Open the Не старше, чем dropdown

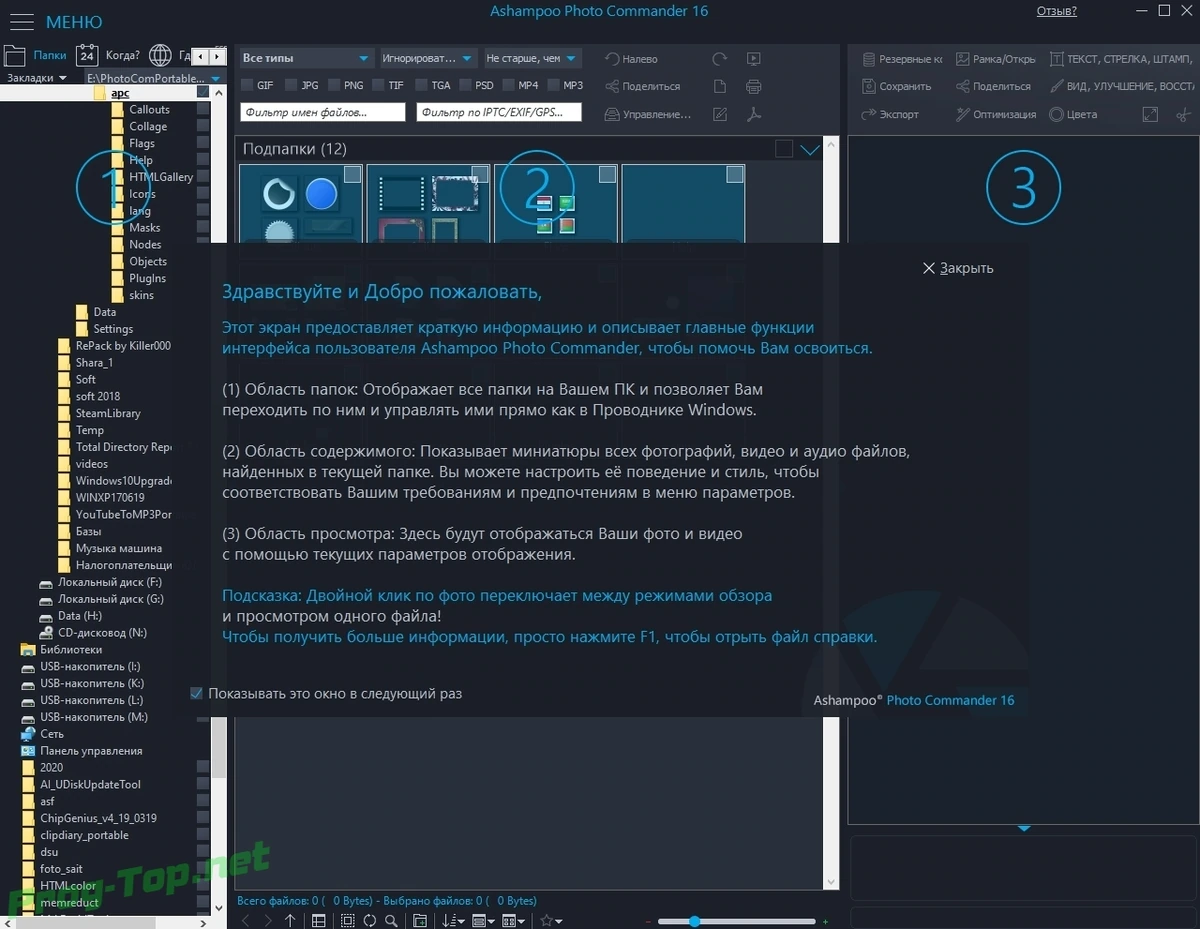531,59
